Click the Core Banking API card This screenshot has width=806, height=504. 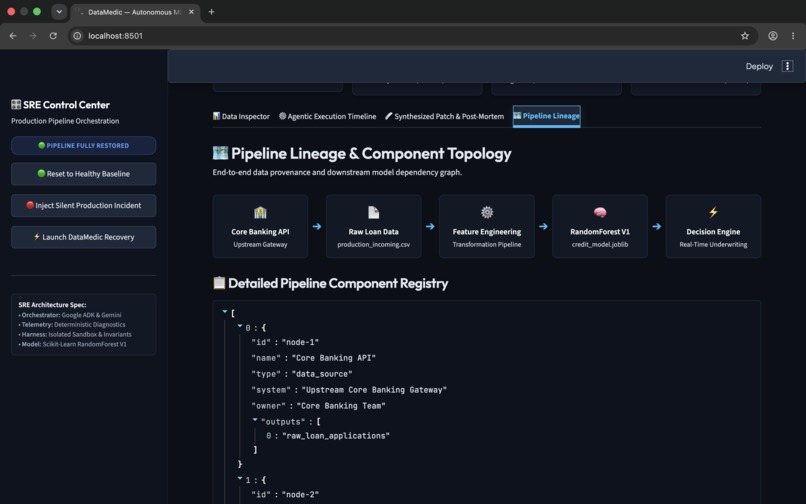tap(260, 226)
